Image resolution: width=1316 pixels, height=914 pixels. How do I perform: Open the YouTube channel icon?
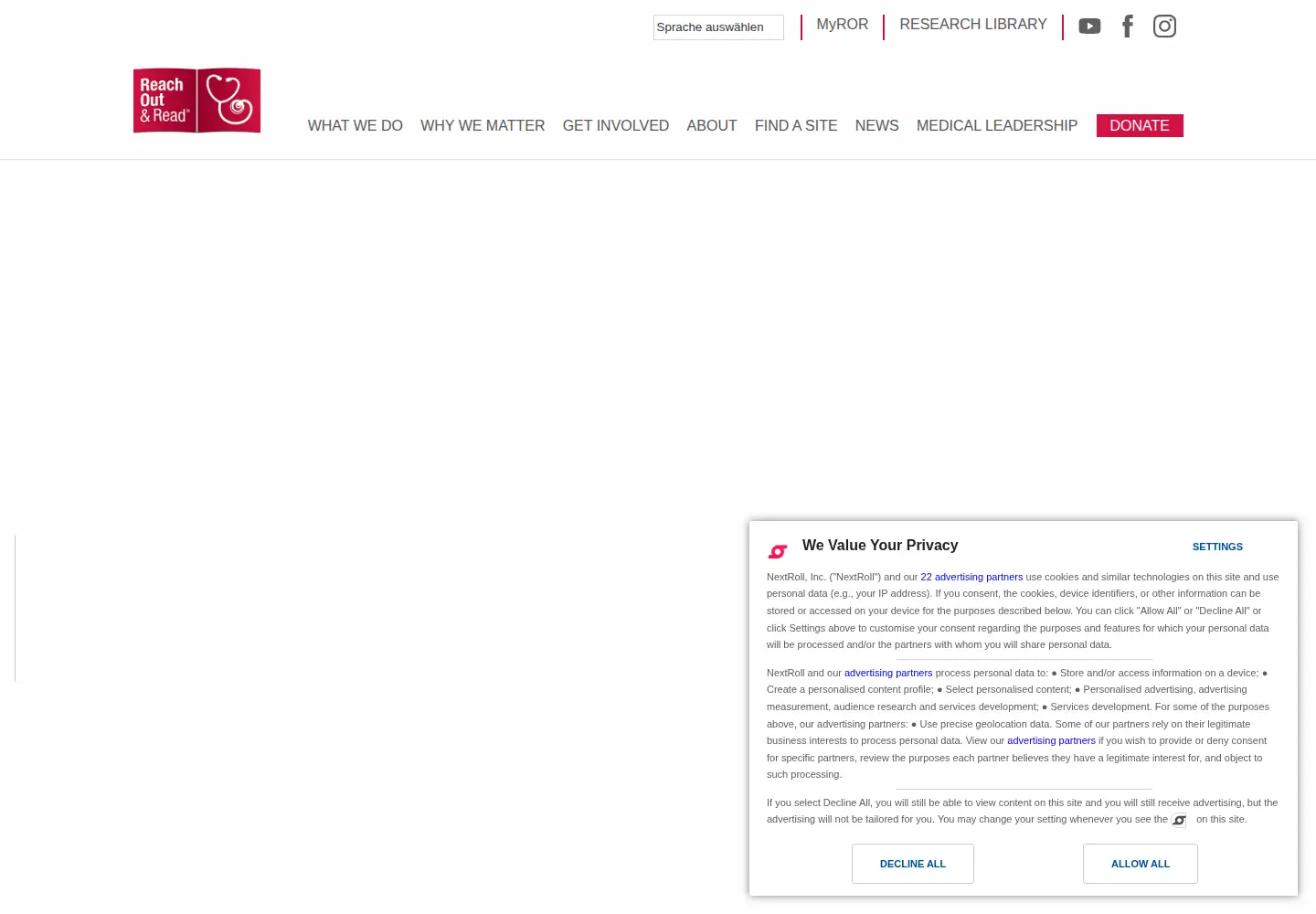pyautogui.click(x=1089, y=27)
